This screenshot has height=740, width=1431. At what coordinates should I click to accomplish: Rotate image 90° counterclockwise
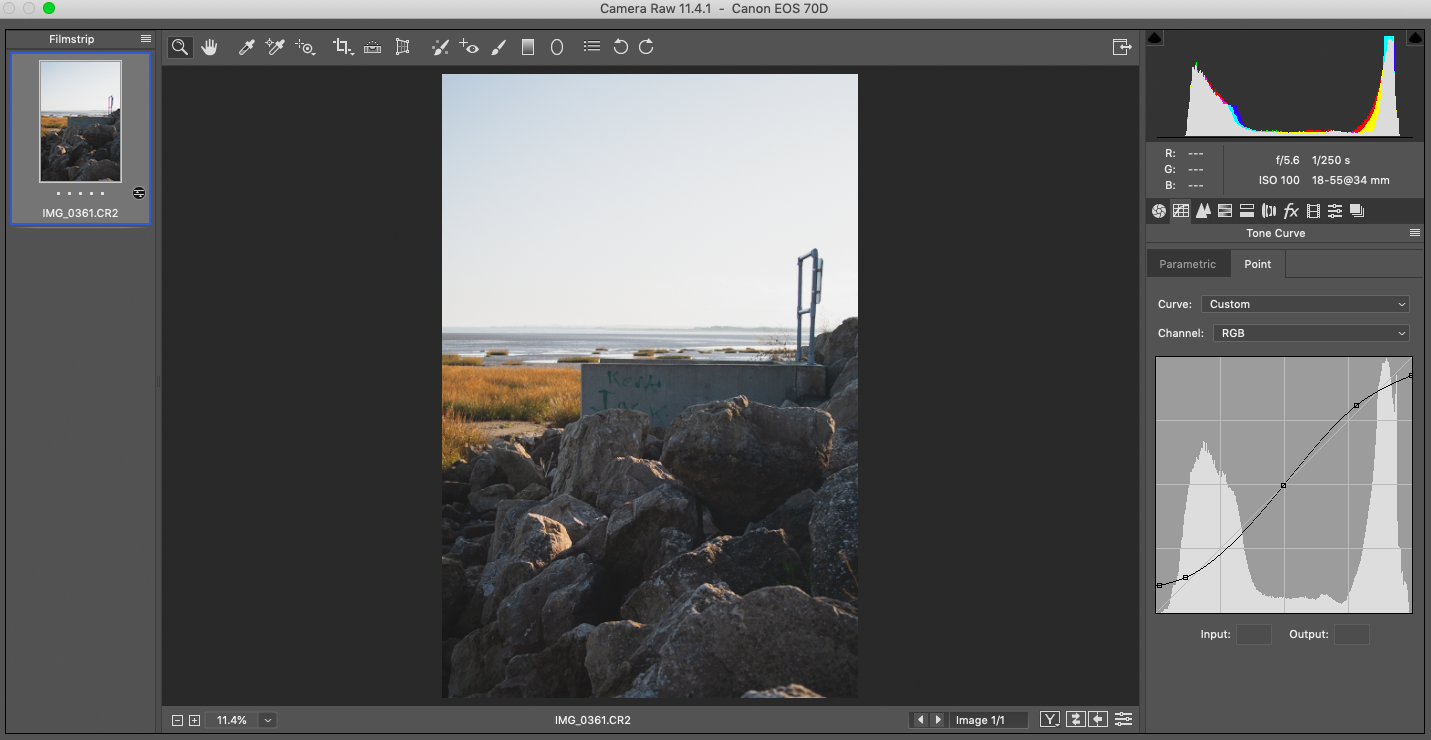click(x=620, y=47)
